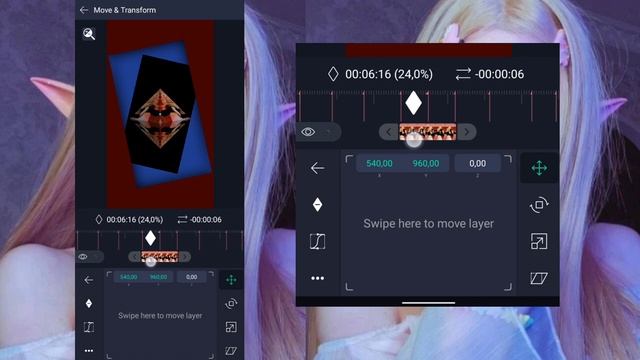Tap the right chevron by the clip in the small phone view
640x360 pixels.
(184, 257)
